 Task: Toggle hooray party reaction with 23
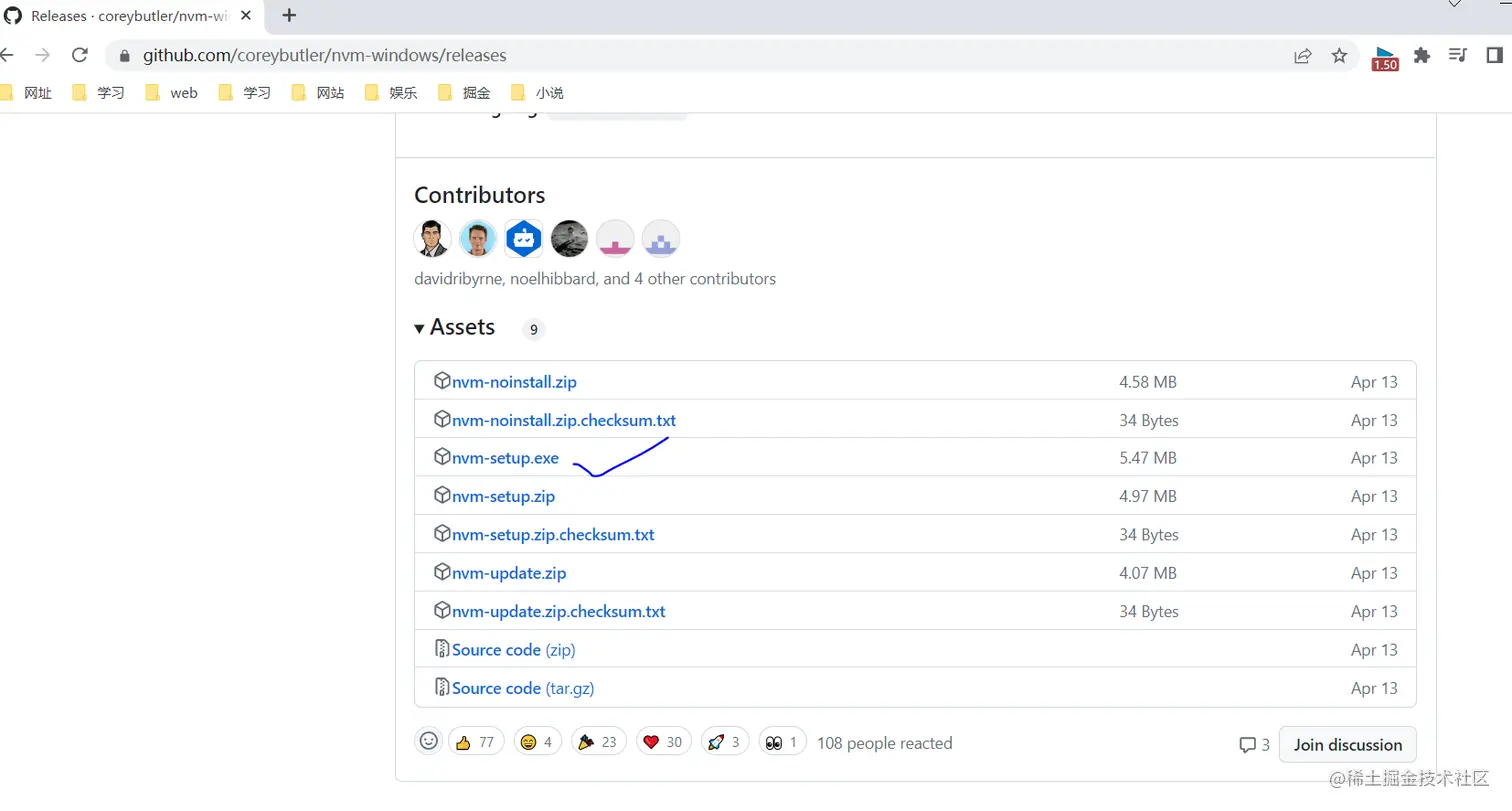(599, 742)
